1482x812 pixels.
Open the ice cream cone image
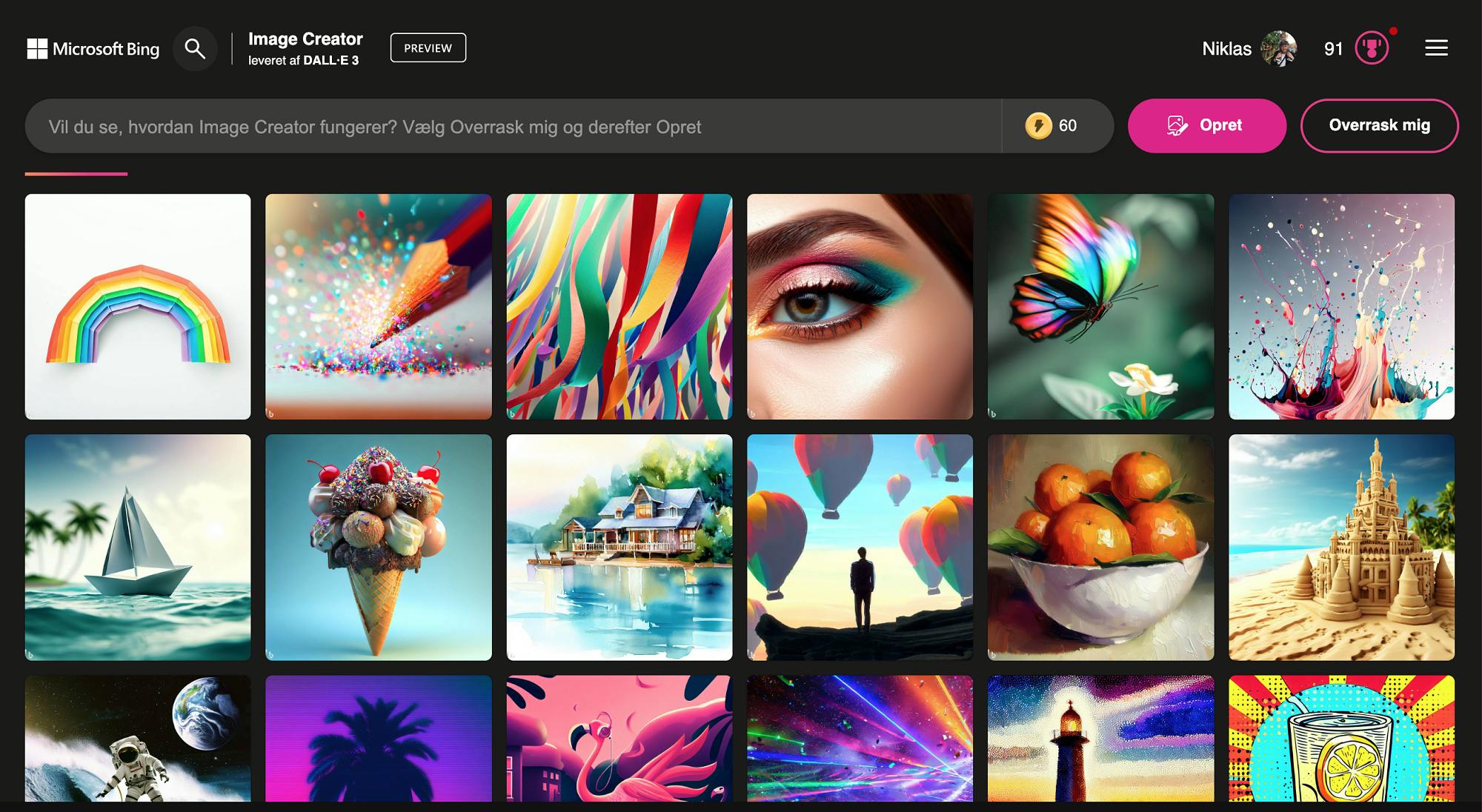coord(378,547)
